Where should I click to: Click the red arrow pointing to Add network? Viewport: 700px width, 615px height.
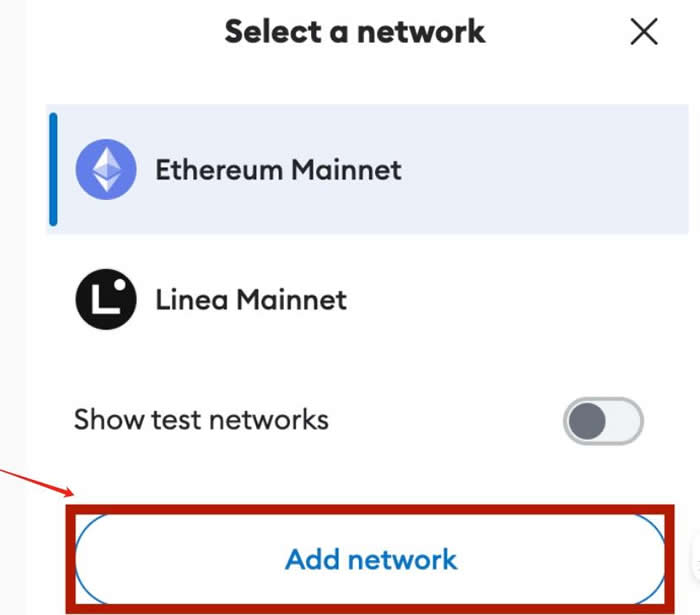coord(38,483)
